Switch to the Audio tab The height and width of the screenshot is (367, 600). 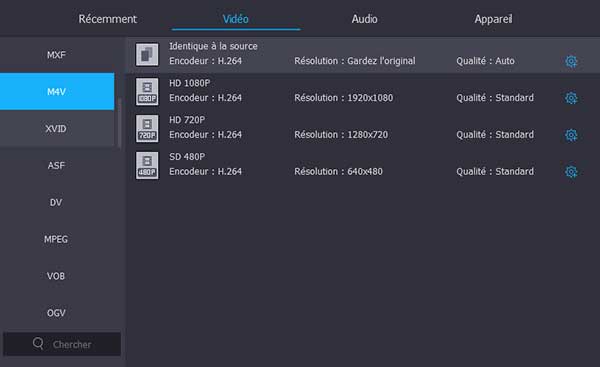(x=364, y=19)
